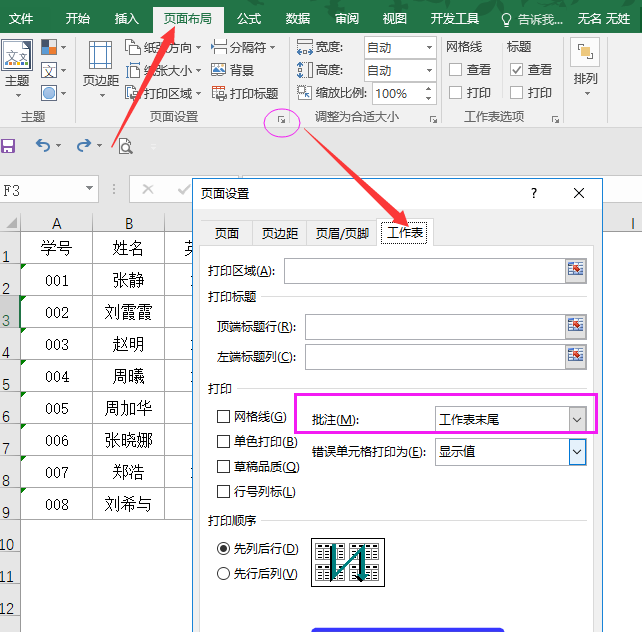Open theme effects dropdown icon
Image resolution: width=642 pixels, height=632 pixels.
(x=54, y=93)
